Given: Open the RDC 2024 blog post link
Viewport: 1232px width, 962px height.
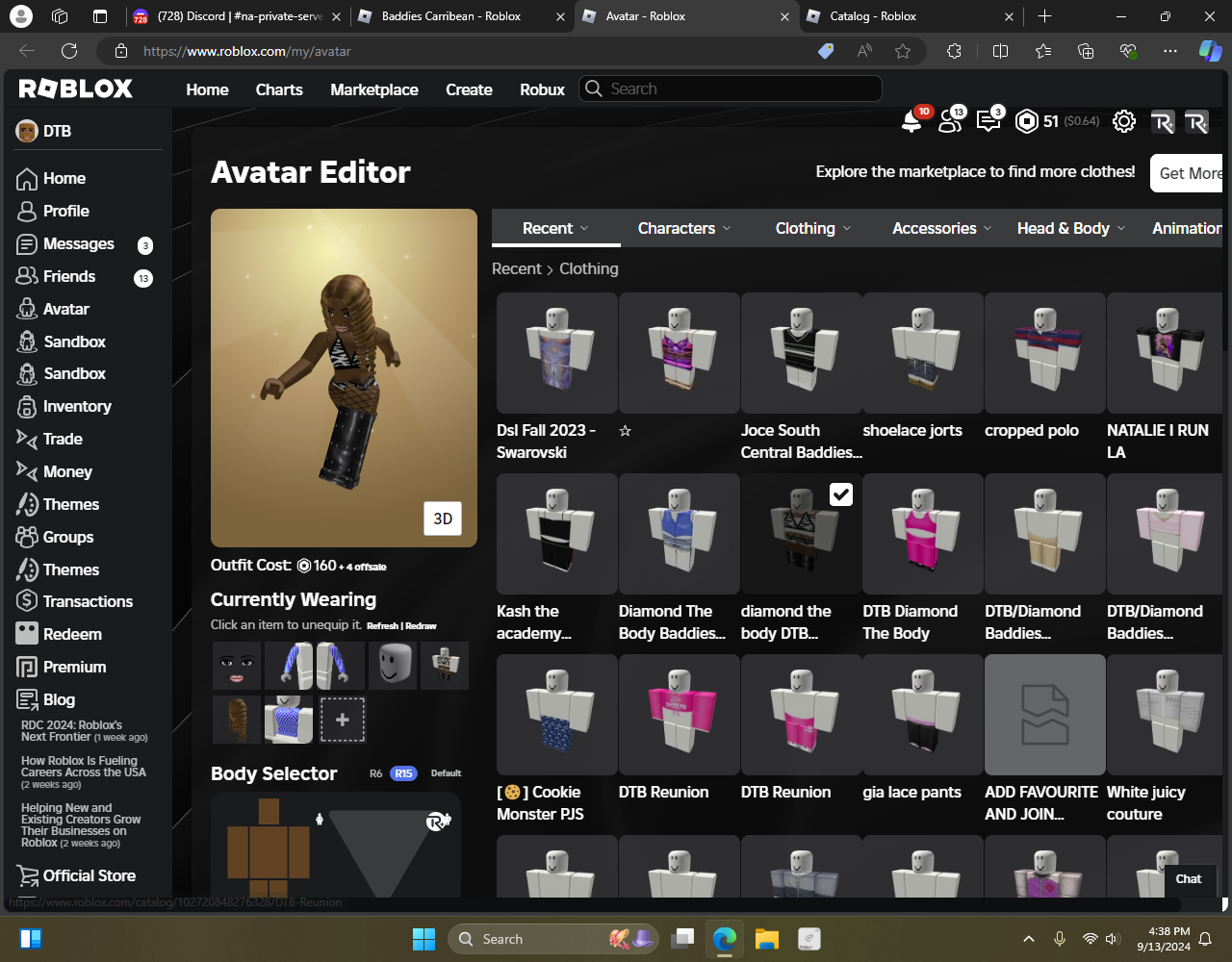Looking at the screenshot, I should (x=84, y=731).
